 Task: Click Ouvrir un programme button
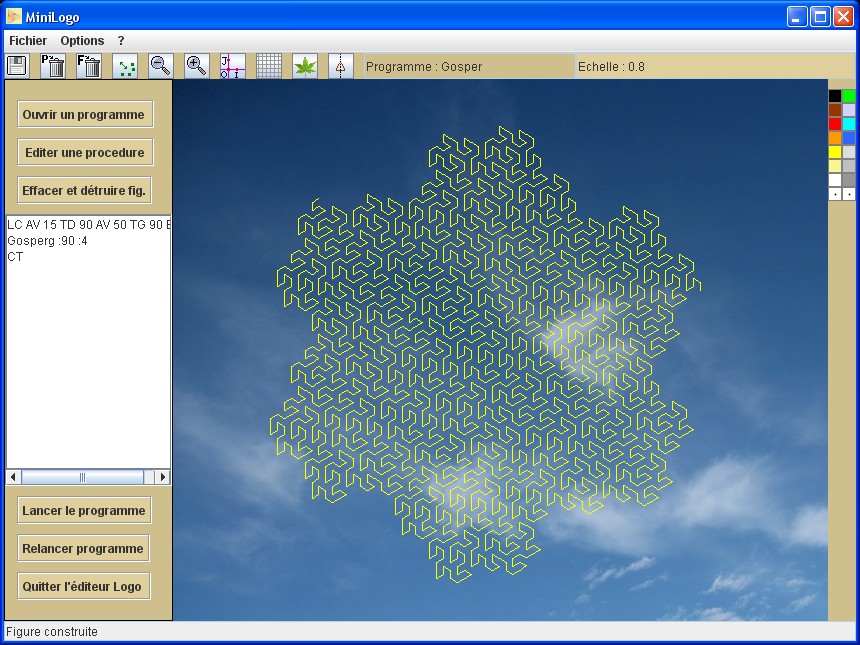85,115
